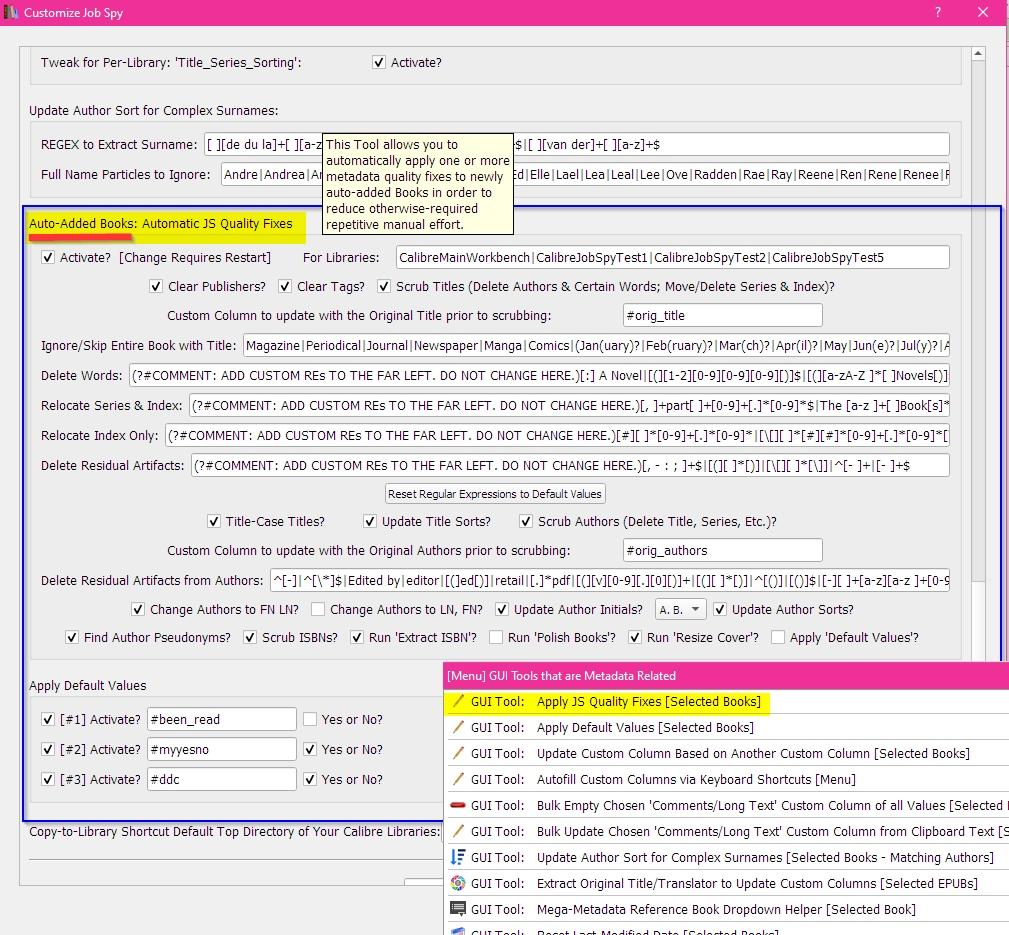Image resolution: width=1009 pixels, height=935 pixels.
Task: Click Full Name Particles to Ignore field
Action: point(586,174)
